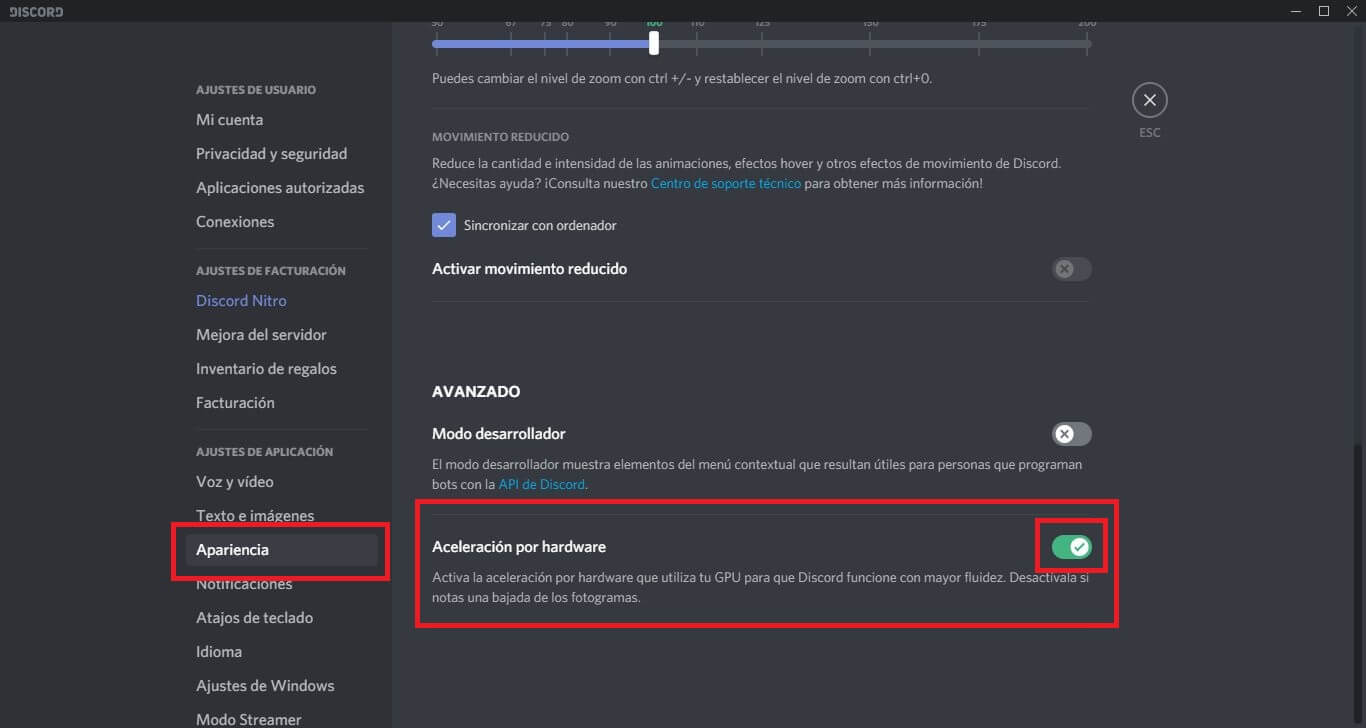Screen dimensions: 1366x728
Task: Toggle Activar movimiento reducido switch
Action: pos(1071,269)
